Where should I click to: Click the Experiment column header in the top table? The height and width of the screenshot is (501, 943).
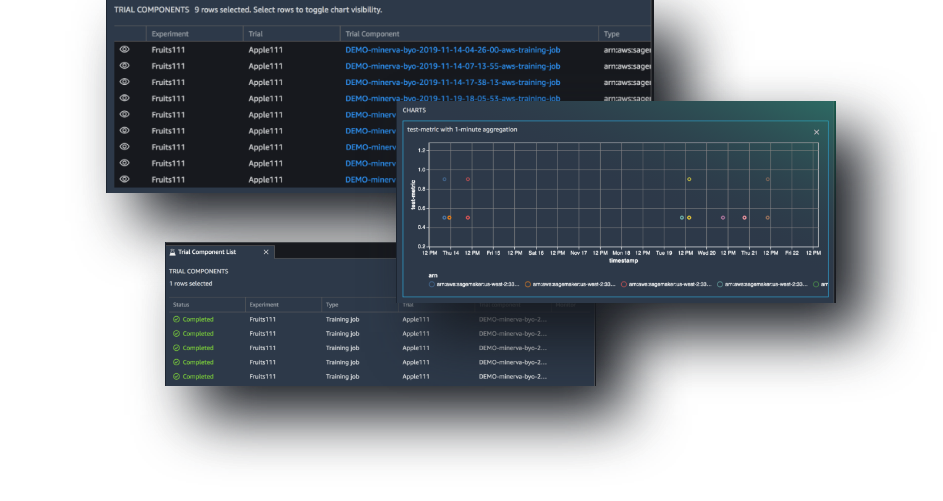coord(170,34)
